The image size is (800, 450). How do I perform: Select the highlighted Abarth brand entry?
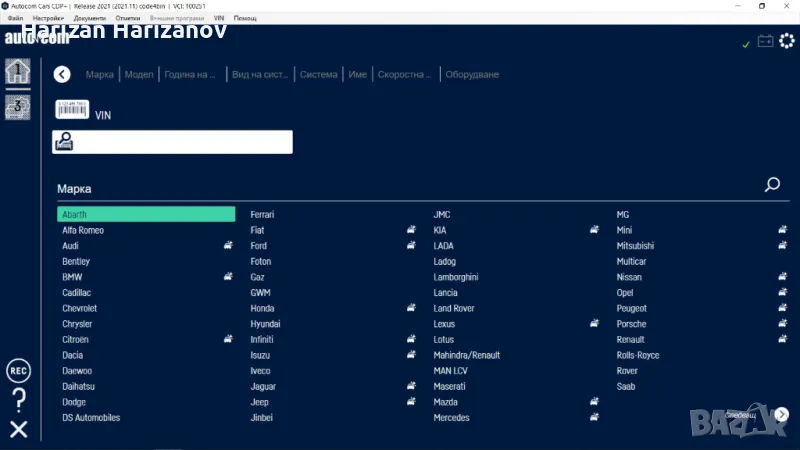click(146, 214)
